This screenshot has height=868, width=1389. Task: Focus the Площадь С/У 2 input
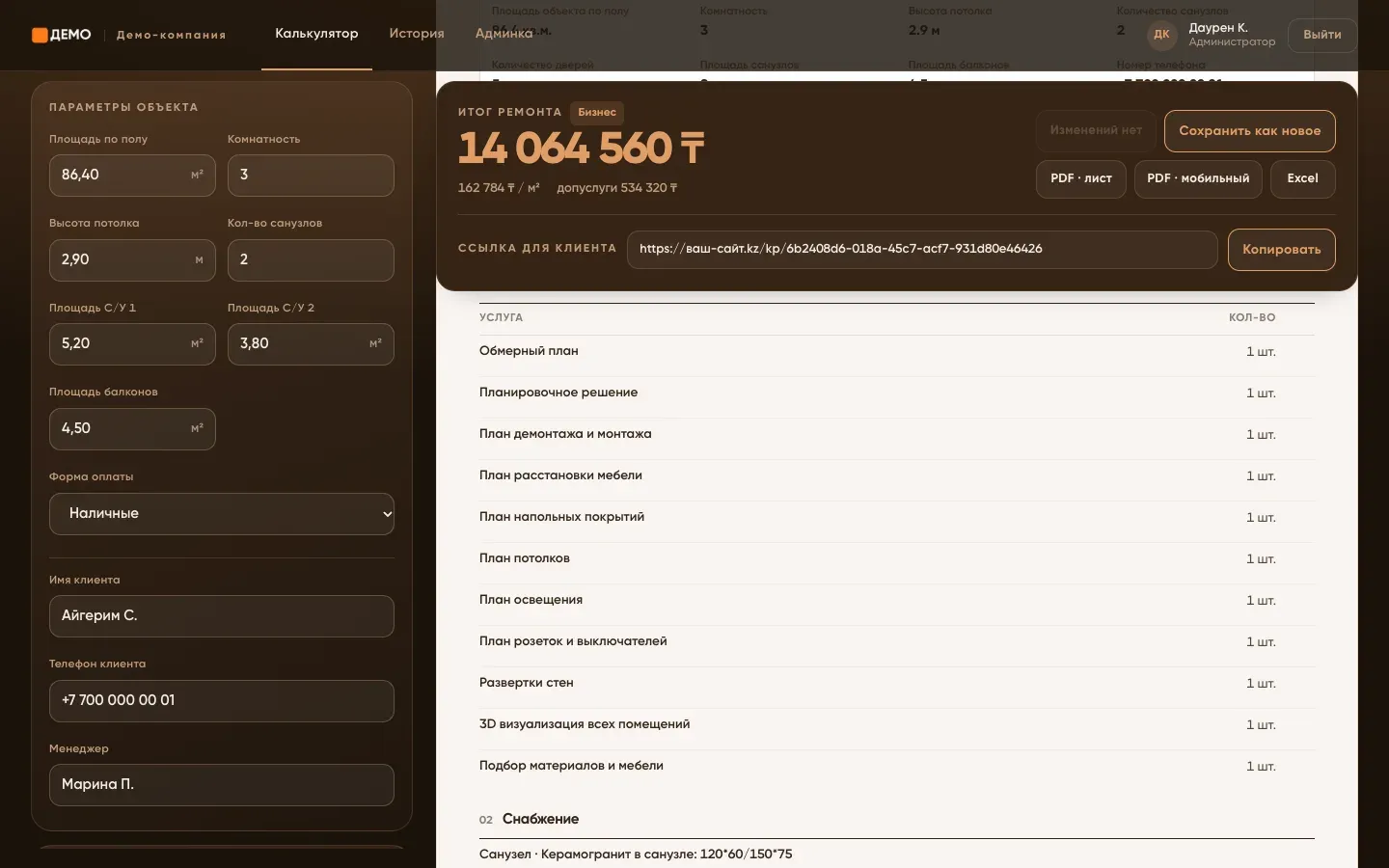tap(311, 344)
